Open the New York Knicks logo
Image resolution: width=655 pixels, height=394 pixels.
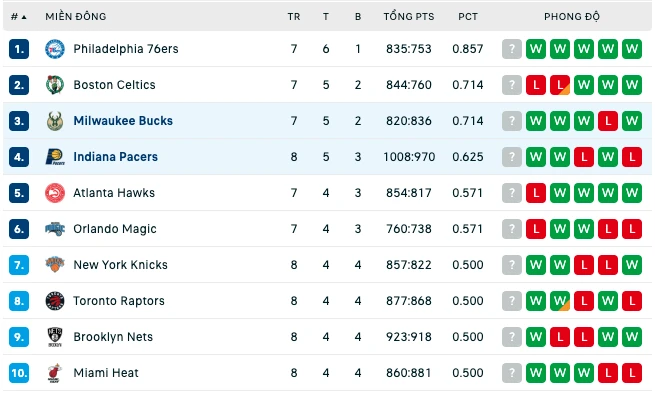[55, 265]
